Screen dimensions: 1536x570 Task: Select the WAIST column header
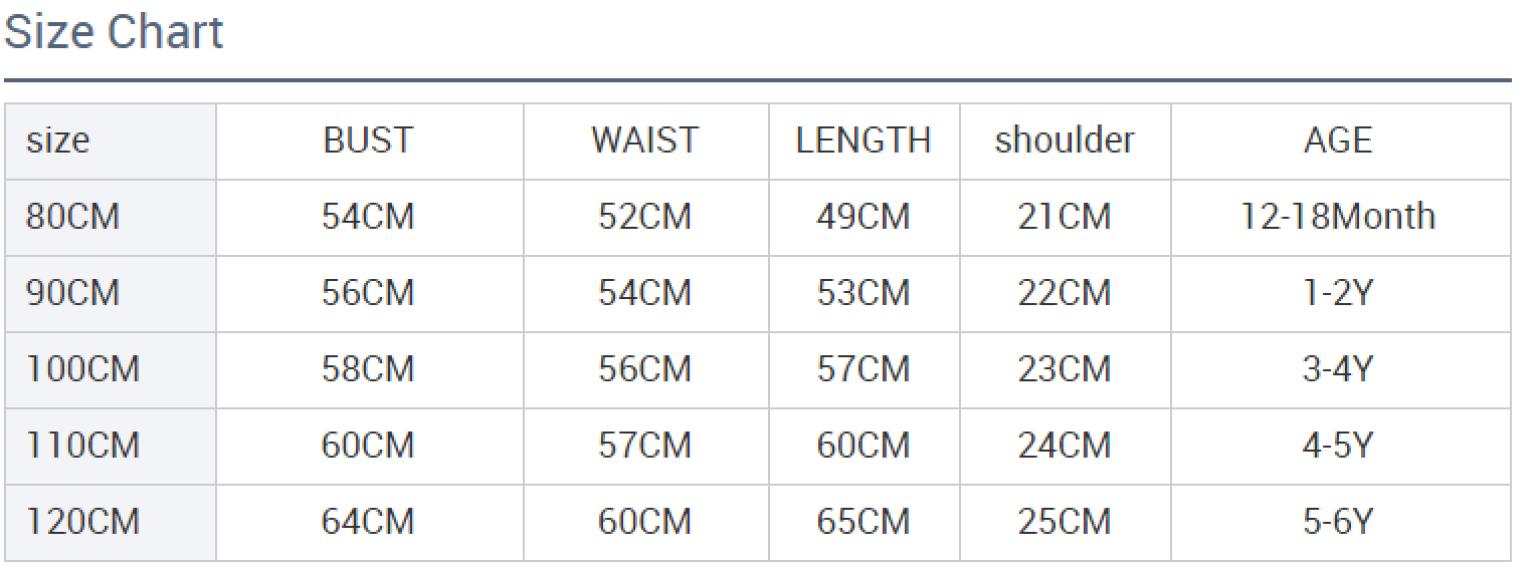(645, 141)
